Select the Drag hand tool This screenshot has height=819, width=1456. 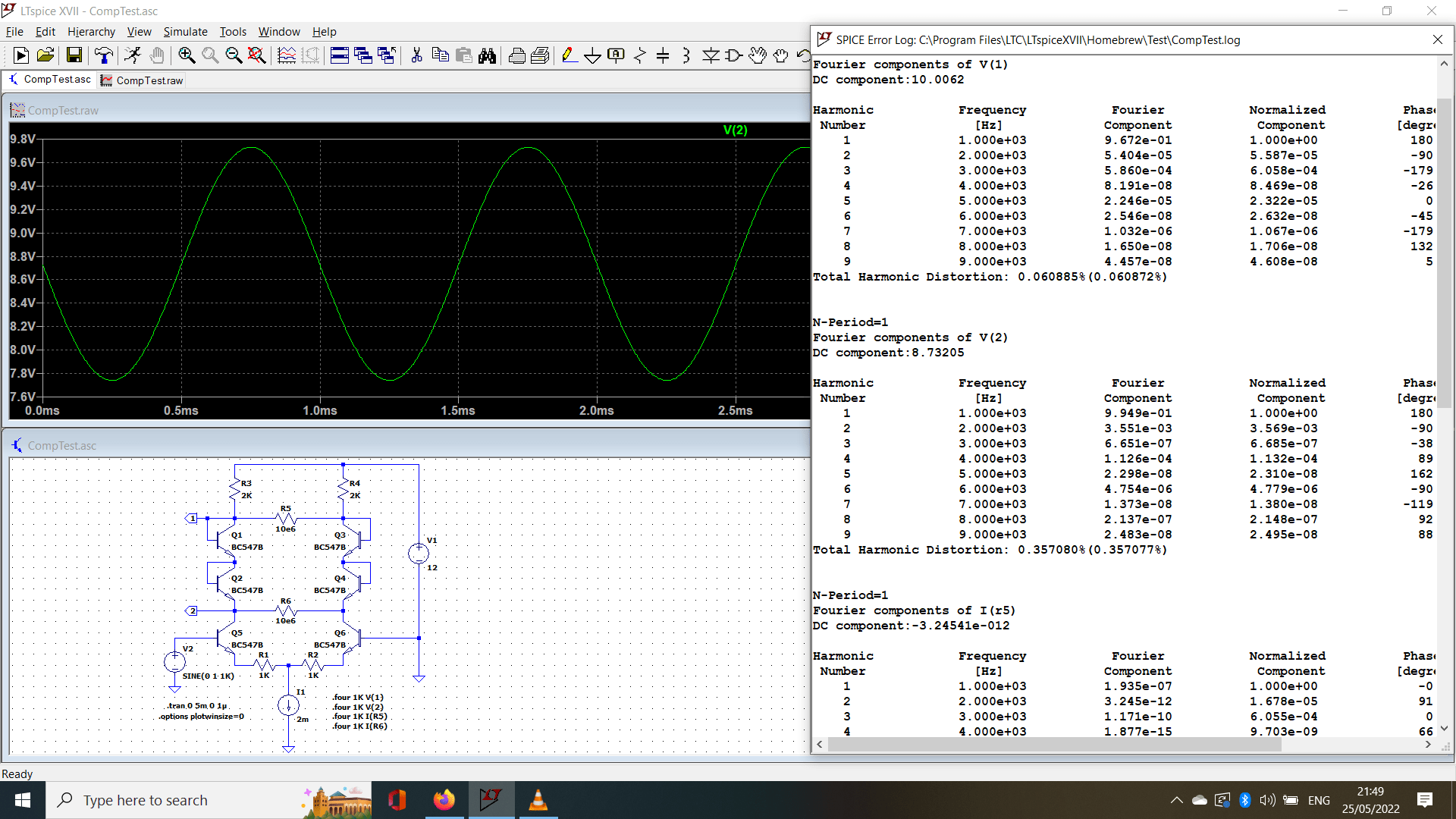[781, 55]
